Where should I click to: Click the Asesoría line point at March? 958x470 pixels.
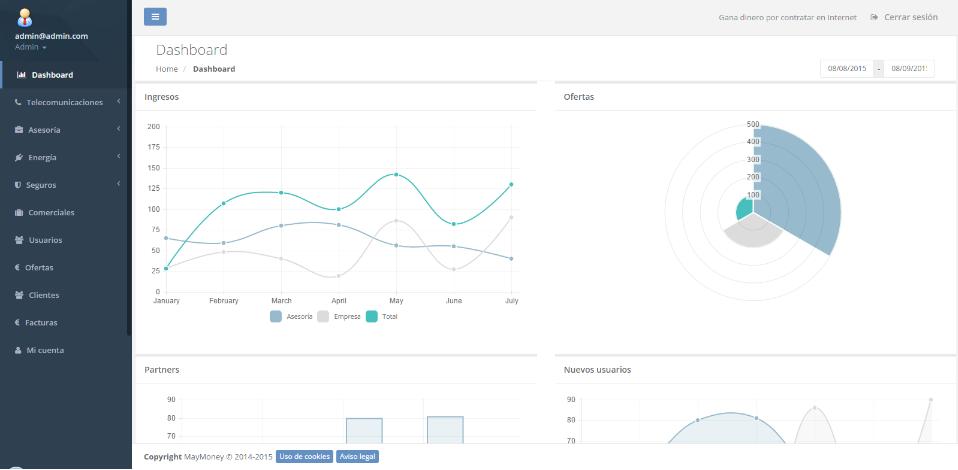(x=281, y=226)
